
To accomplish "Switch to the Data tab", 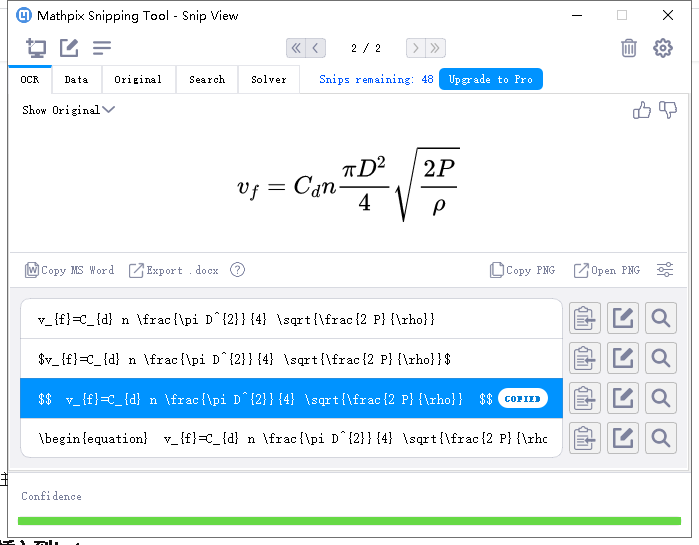I will (76, 79).
